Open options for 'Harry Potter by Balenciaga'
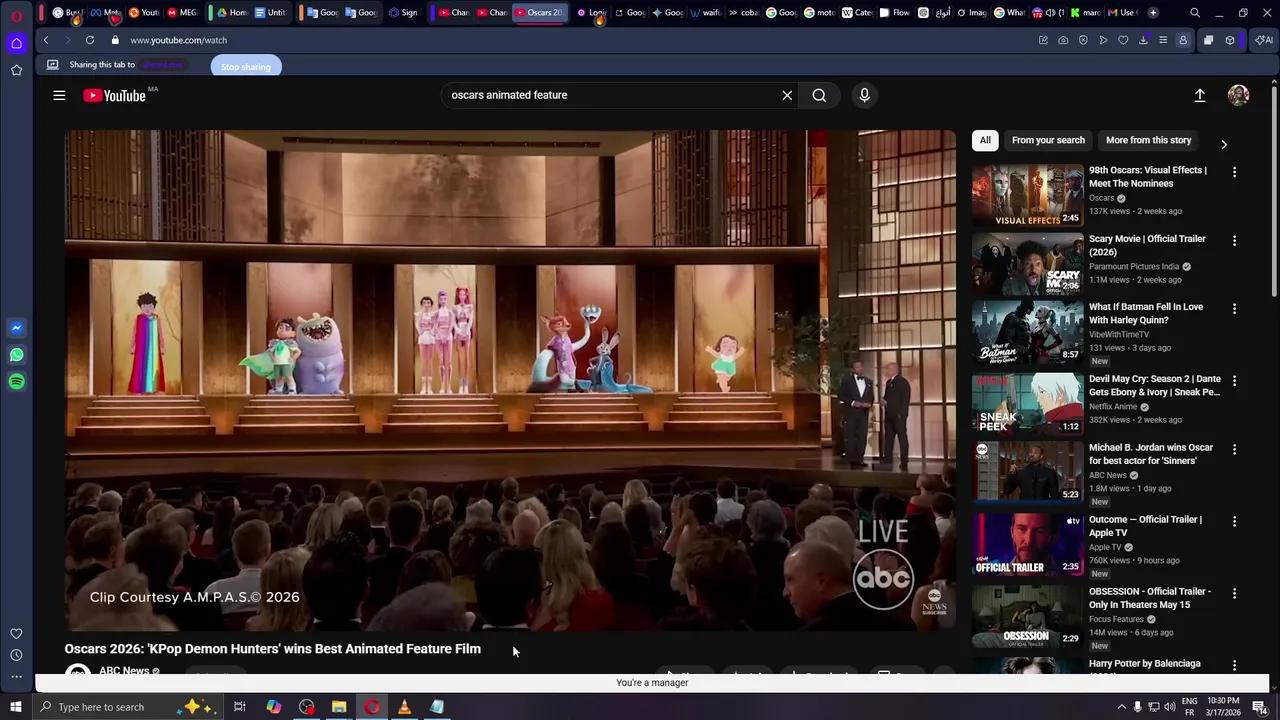The image size is (1280, 720). (1234, 665)
